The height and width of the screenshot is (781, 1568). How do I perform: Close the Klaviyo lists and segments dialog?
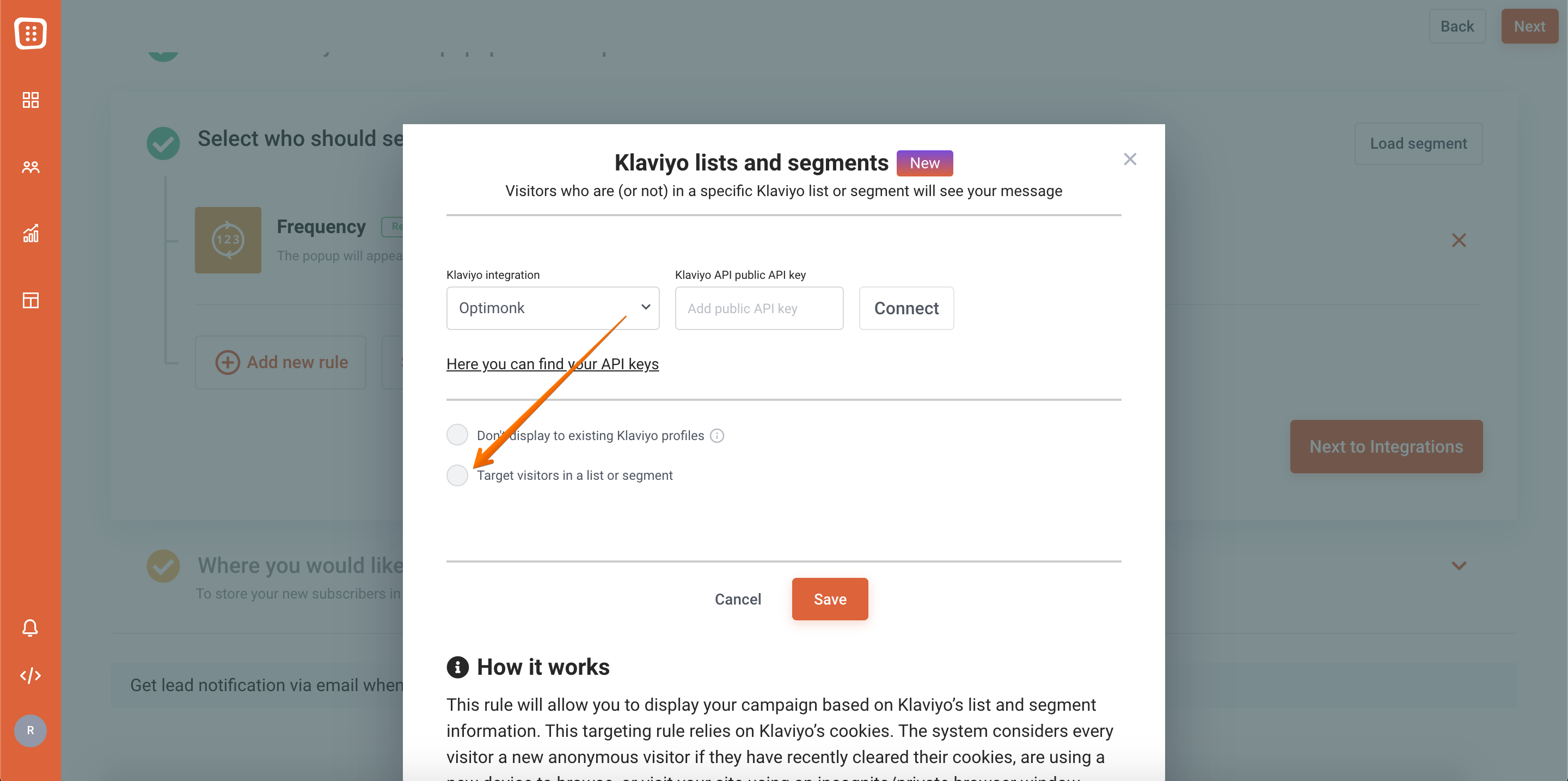1130,159
